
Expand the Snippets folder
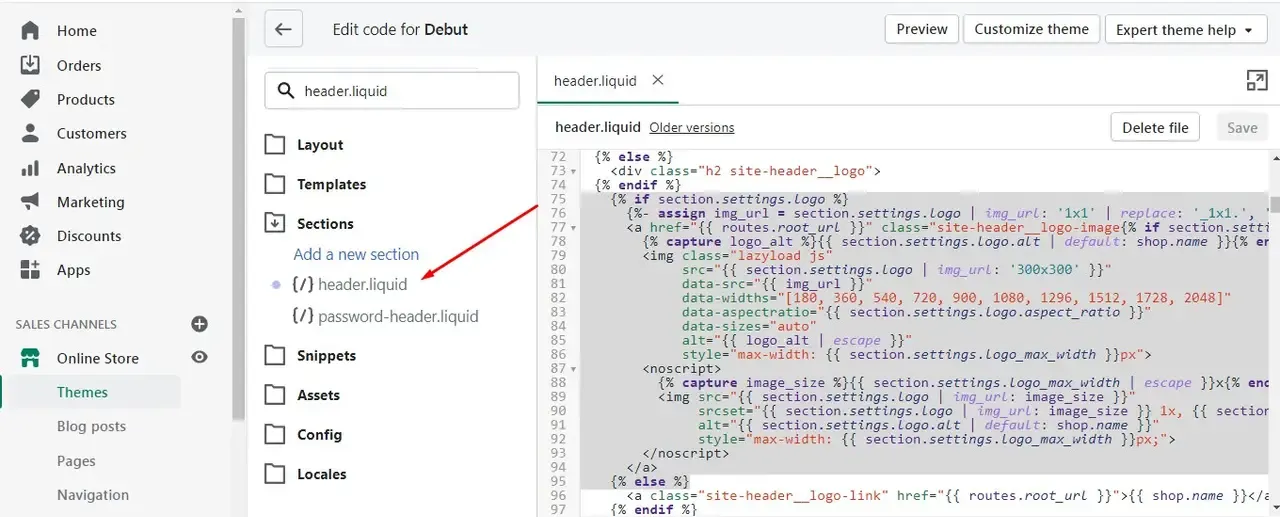[310, 356]
